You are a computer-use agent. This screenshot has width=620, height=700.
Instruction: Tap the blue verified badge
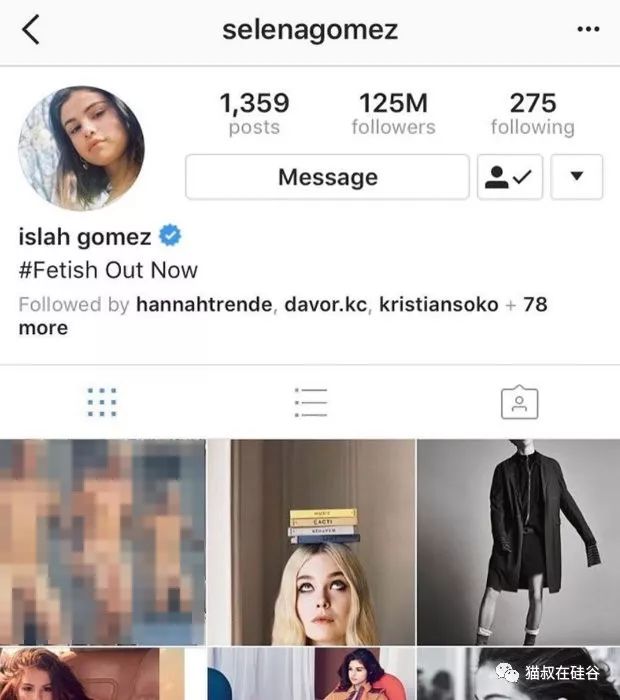(x=170, y=235)
